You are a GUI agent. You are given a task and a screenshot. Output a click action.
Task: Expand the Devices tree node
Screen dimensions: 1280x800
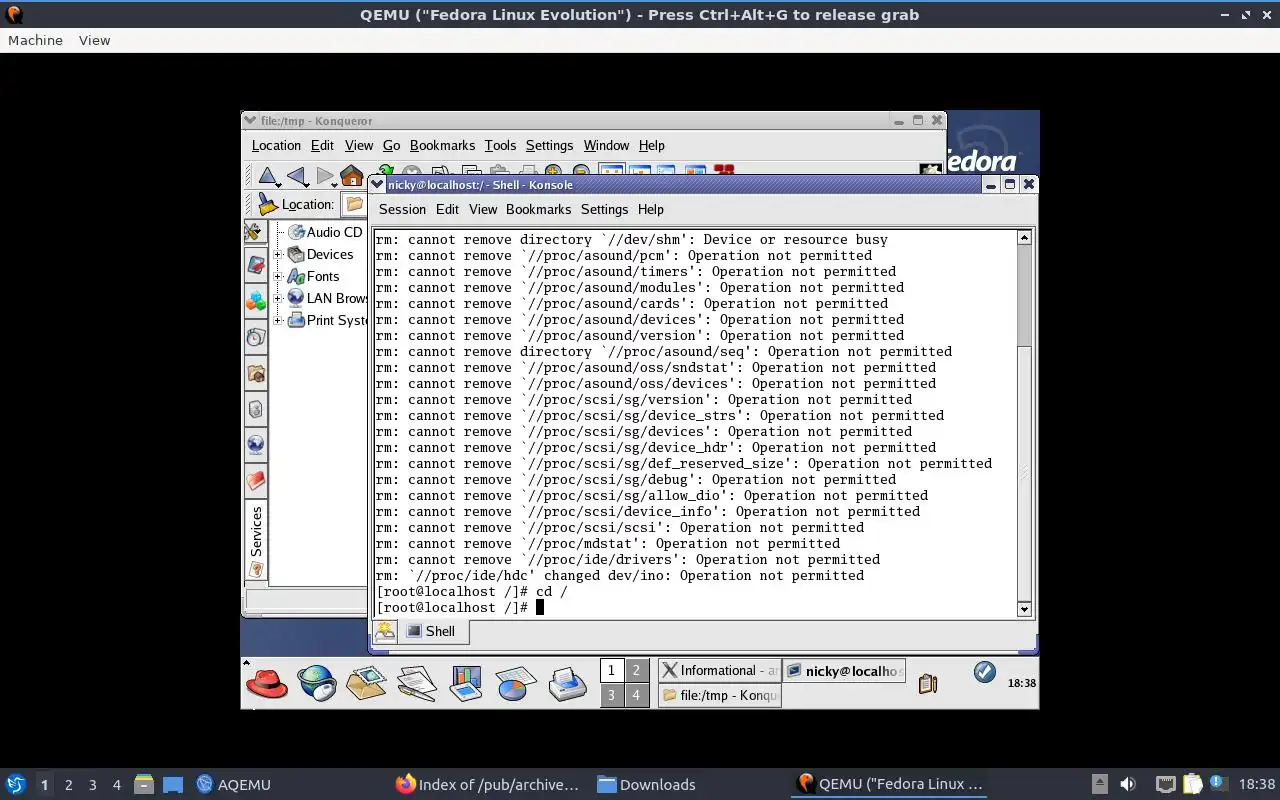pos(278,254)
